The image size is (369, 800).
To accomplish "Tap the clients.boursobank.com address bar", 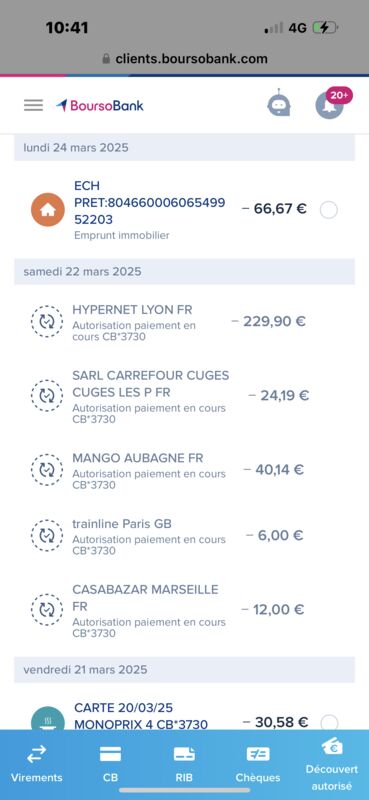I will coord(185,59).
